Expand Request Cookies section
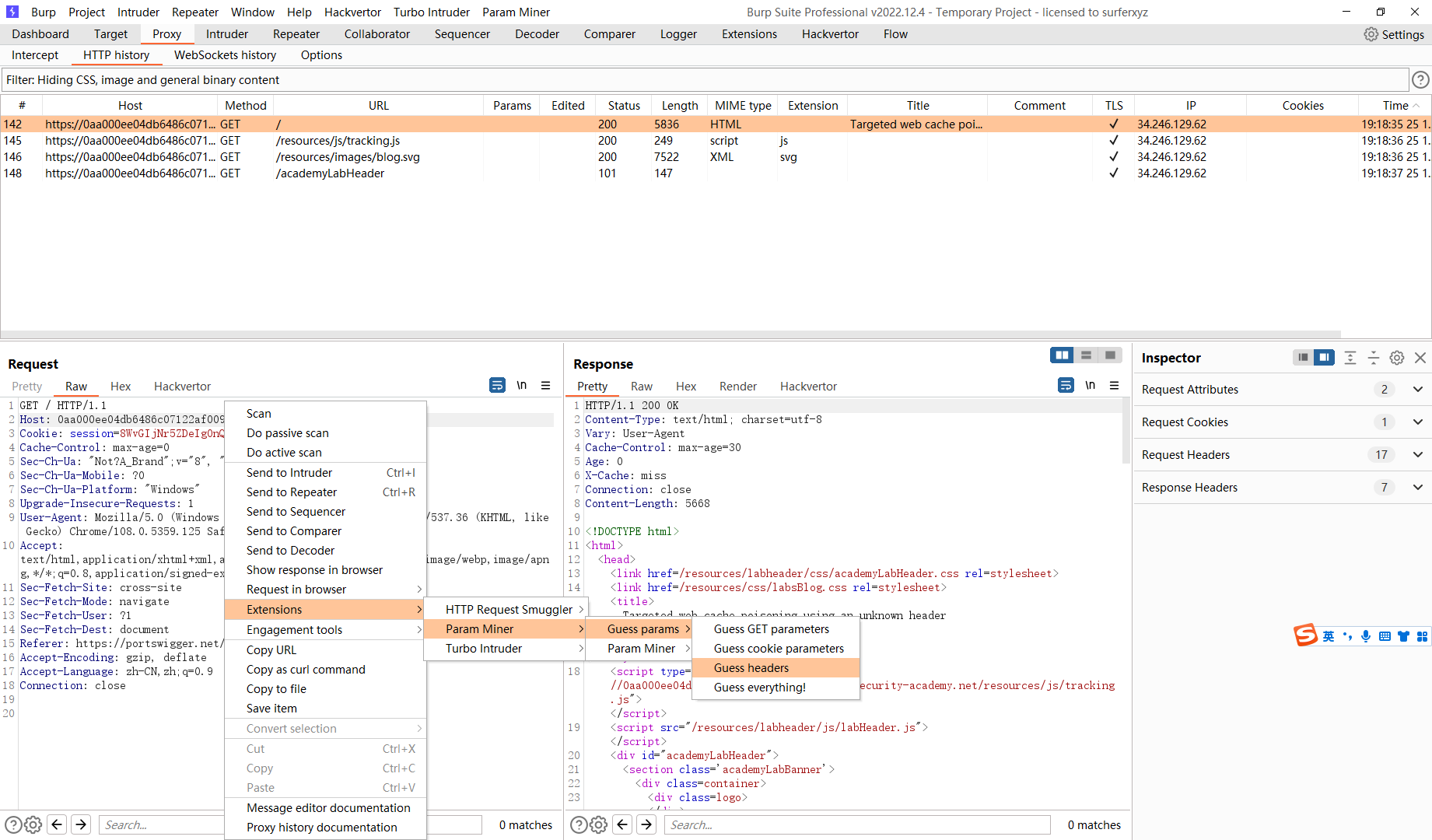Viewport: 1432px width, 840px height. pos(1417,422)
